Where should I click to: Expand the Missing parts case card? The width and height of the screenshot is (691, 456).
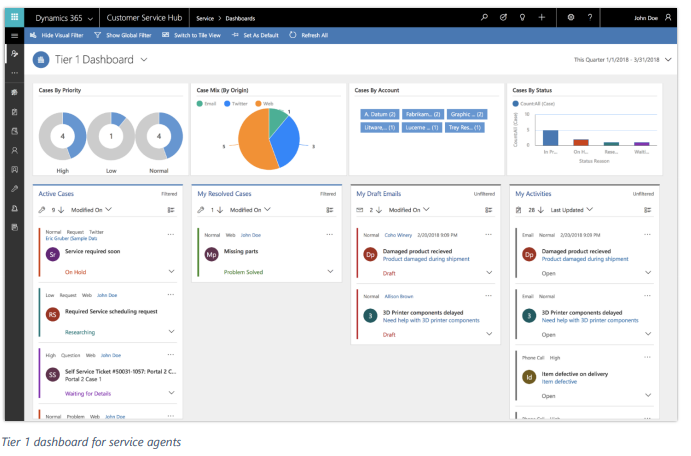(331, 271)
